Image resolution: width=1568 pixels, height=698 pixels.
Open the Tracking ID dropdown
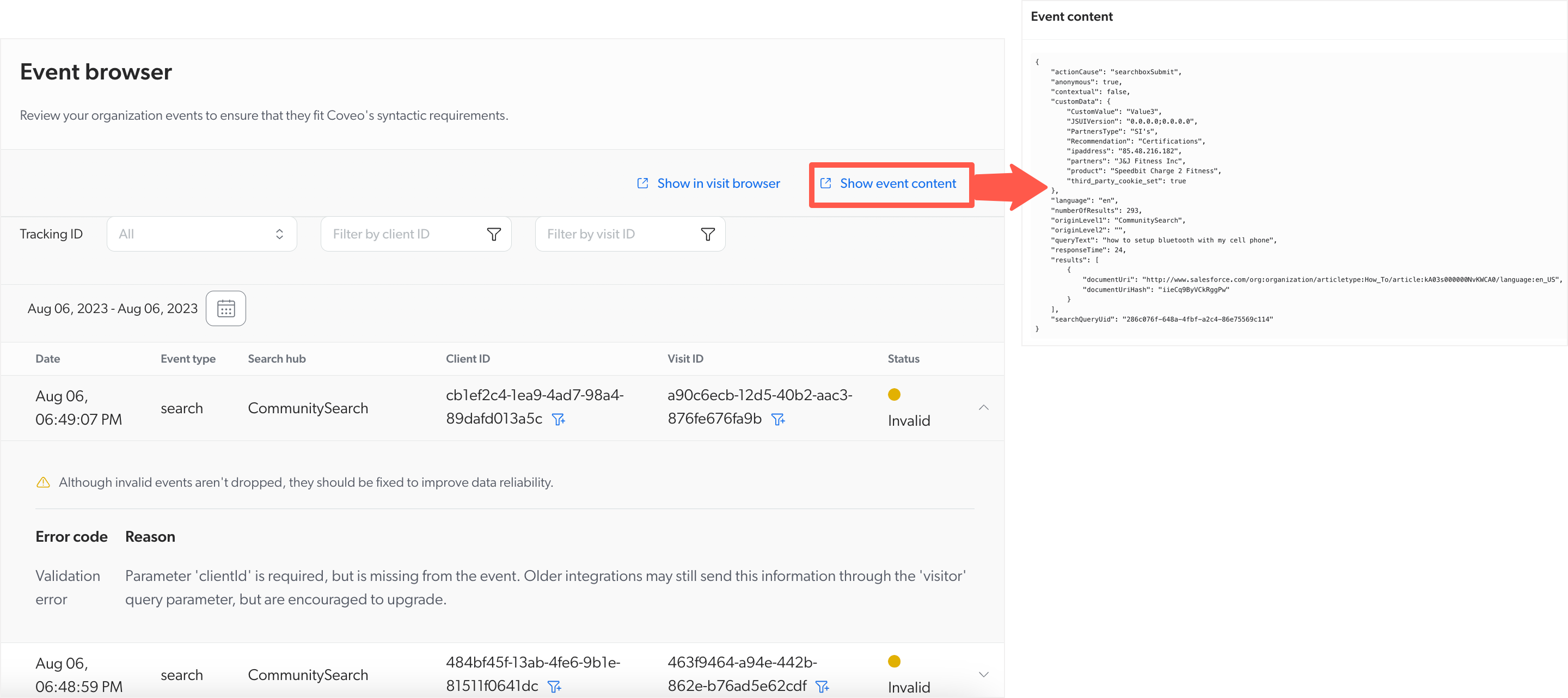[199, 234]
